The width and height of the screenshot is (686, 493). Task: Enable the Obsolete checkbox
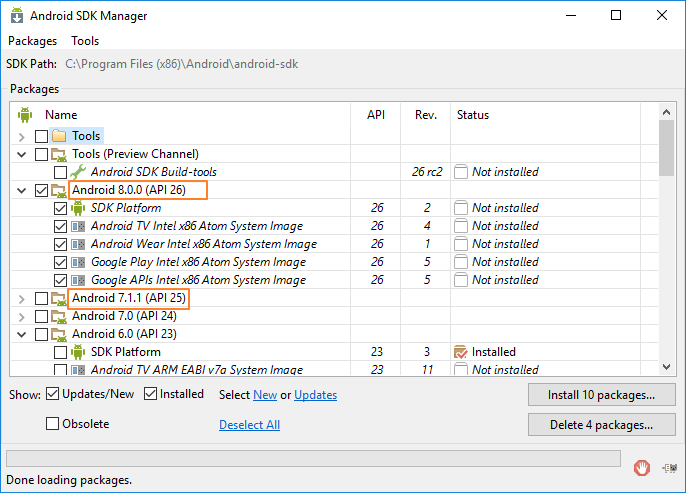tap(52, 423)
